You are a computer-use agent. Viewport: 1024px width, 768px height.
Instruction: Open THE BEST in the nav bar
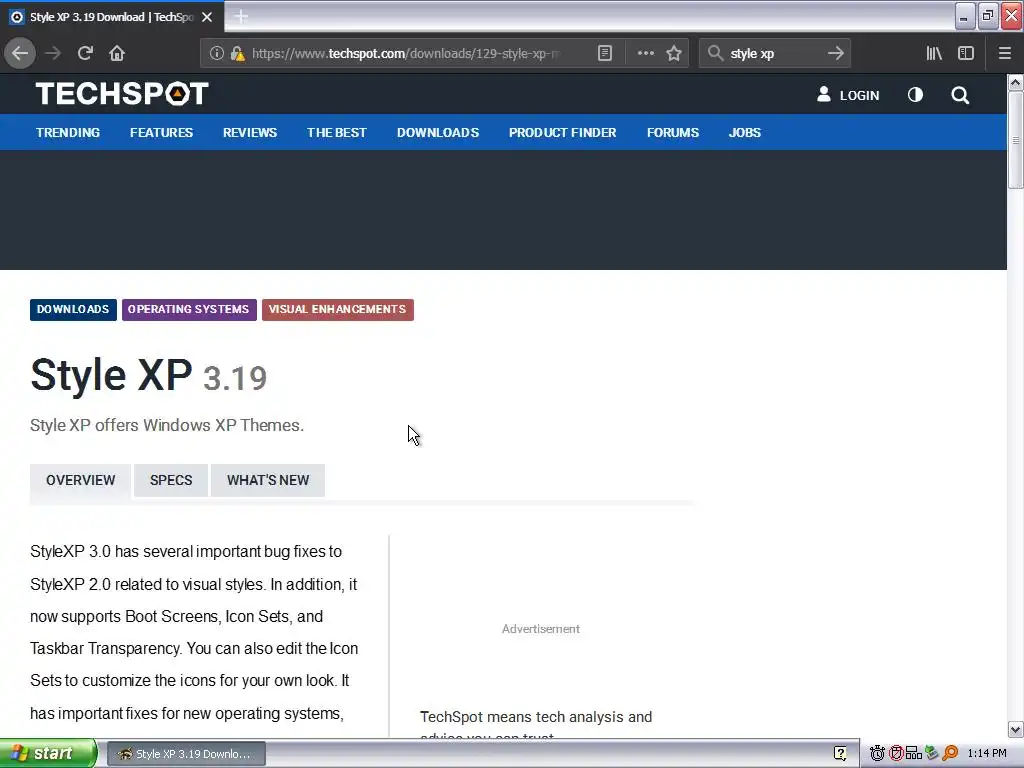click(336, 133)
